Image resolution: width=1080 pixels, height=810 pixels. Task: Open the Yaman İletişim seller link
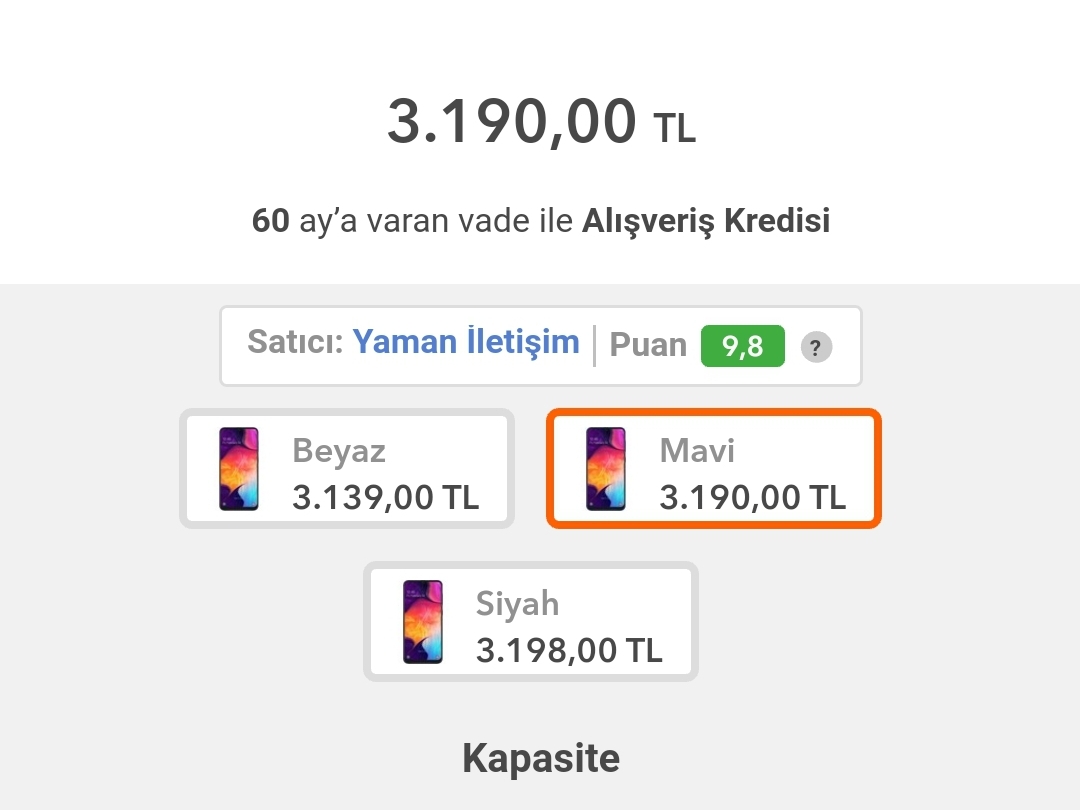[x=466, y=342]
